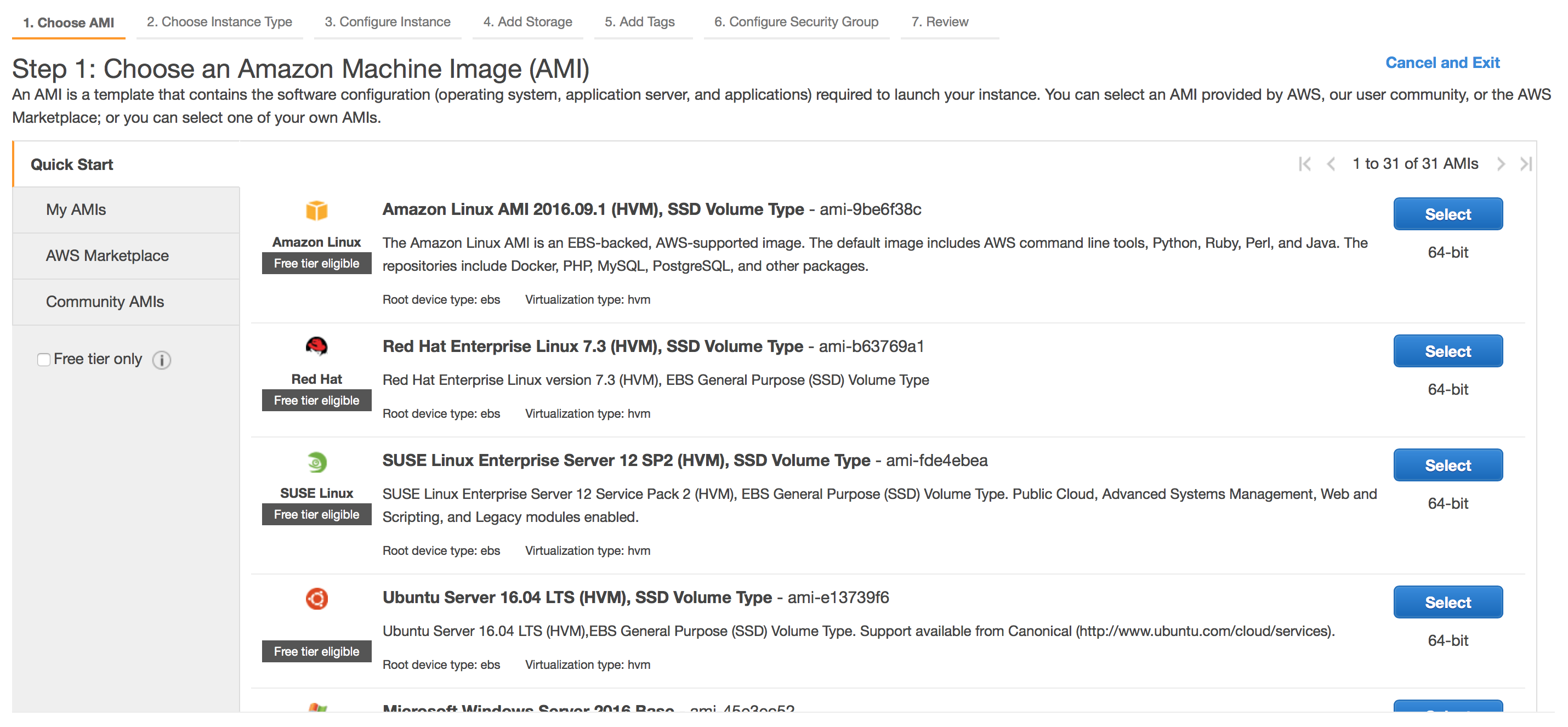1568x727 pixels.
Task: Open Community AMIs category
Action: click(x=126, y=302)
